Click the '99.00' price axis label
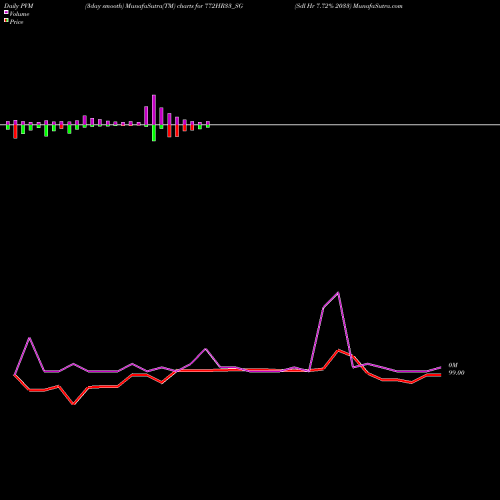This screenshot has width=500, height=500. click(x=456, y=373)
